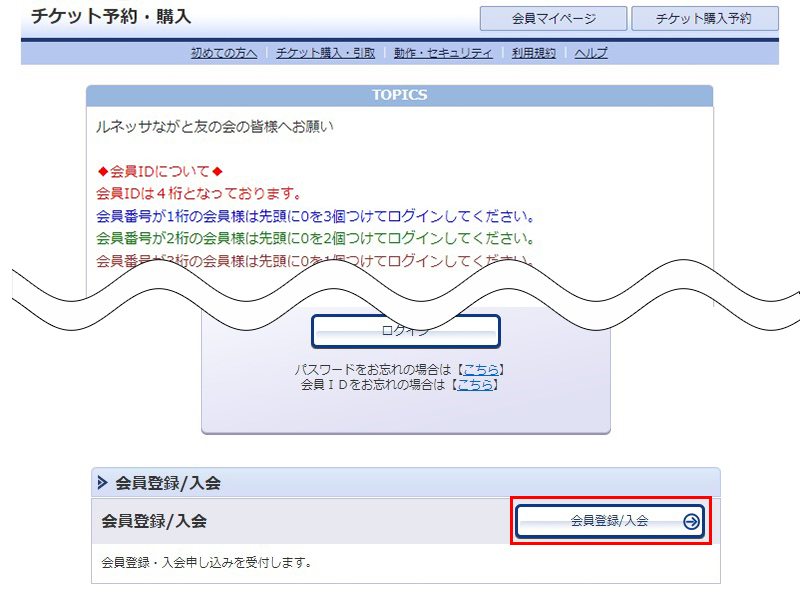Click こちら link for forgotten 会員ID
This screenshot has height=602, width=800.
coord(475,383)
